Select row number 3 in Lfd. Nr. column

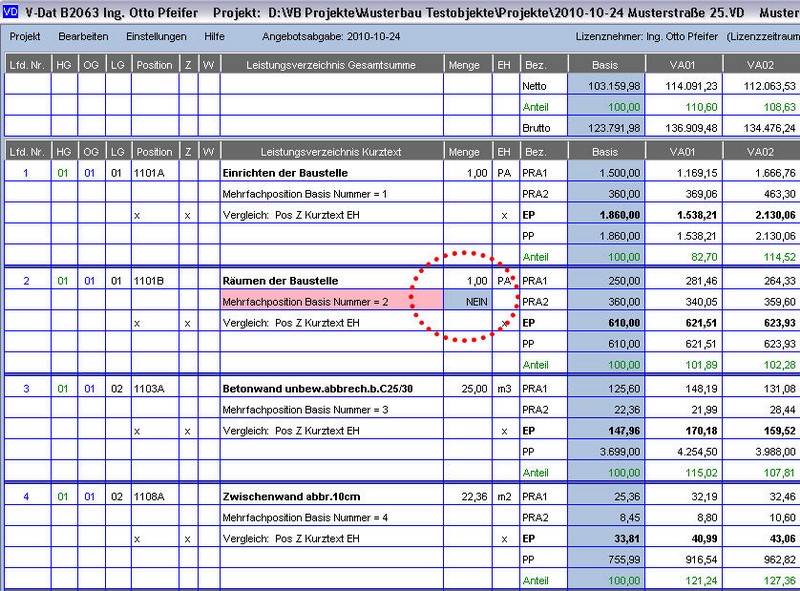click(26, 388)
